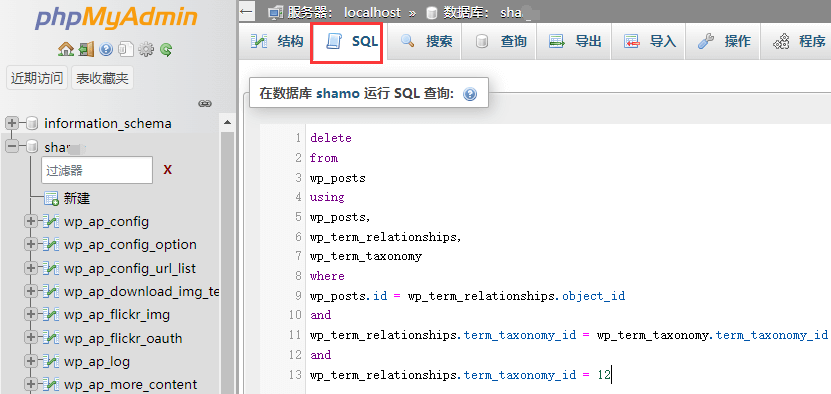Screen dimensions: 831x394
Task: Click the 表收藏夹 button
Action: [x=102, y=78]
